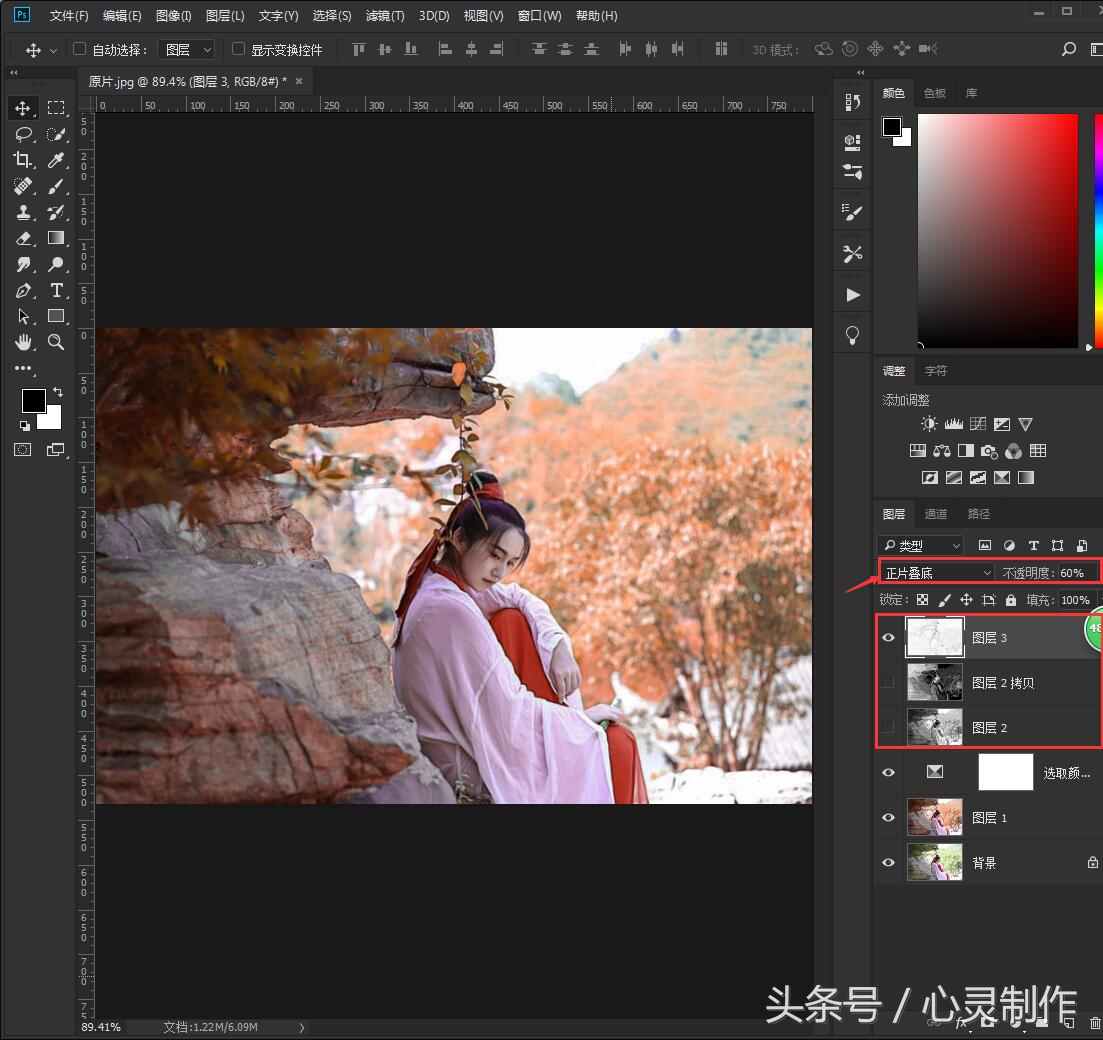Image resolution: width=1103 pixels, height=1040 pixels.
Task: Switch to the 通道 tab
Action: click(x=936, y=513)
